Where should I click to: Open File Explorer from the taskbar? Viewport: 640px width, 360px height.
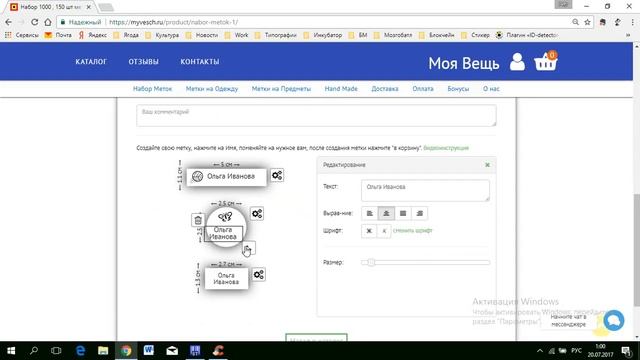click(x=103, y=351)
